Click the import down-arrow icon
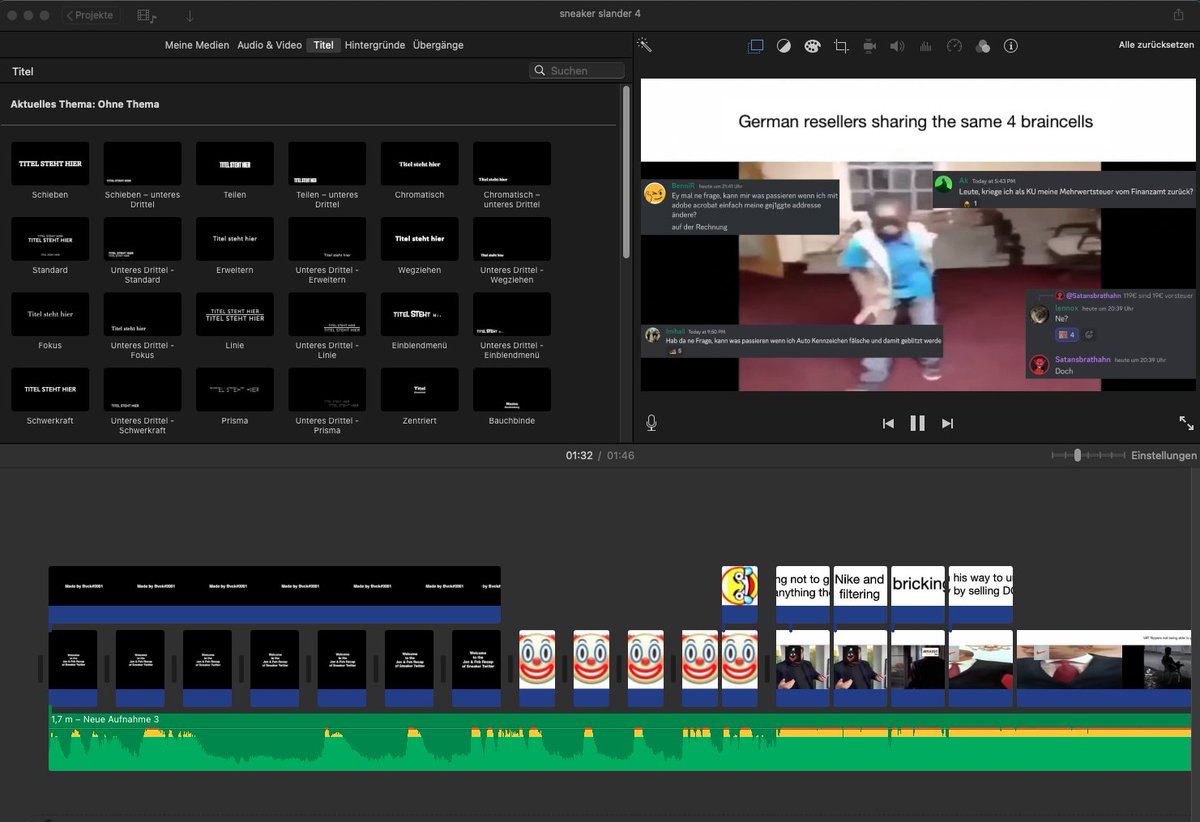 (190, 15)
